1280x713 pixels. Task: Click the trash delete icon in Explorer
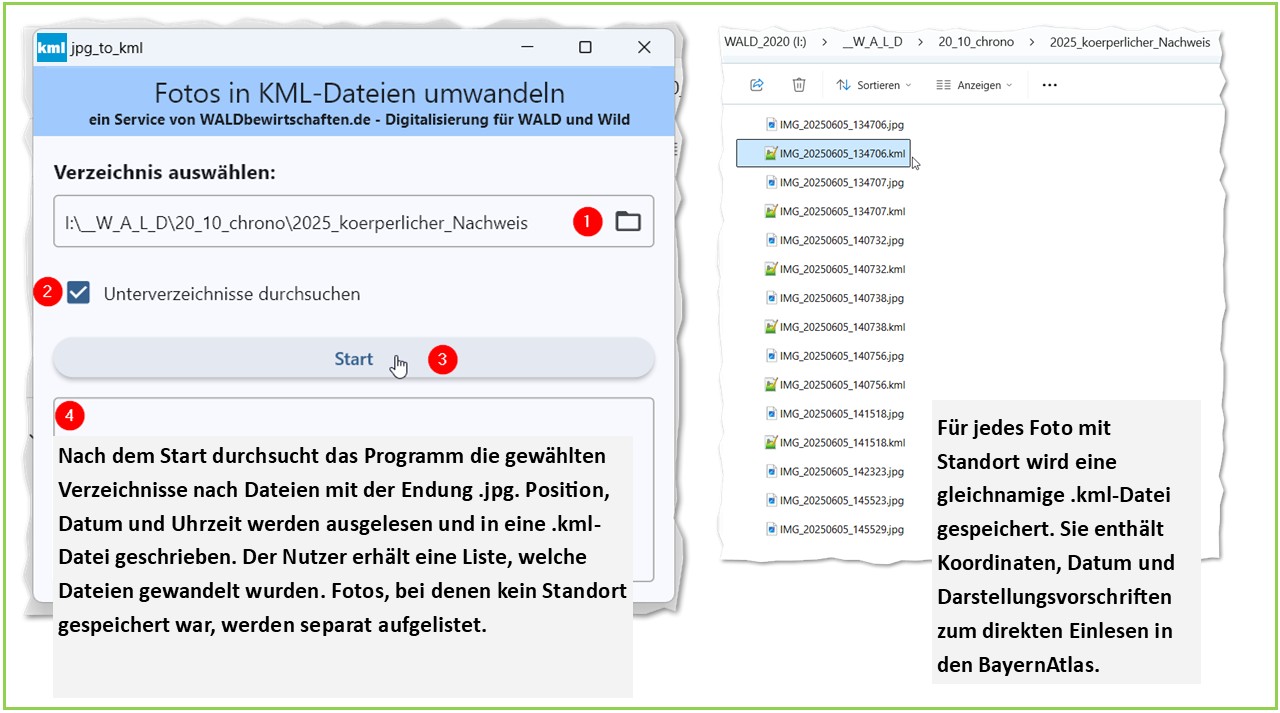799,85
